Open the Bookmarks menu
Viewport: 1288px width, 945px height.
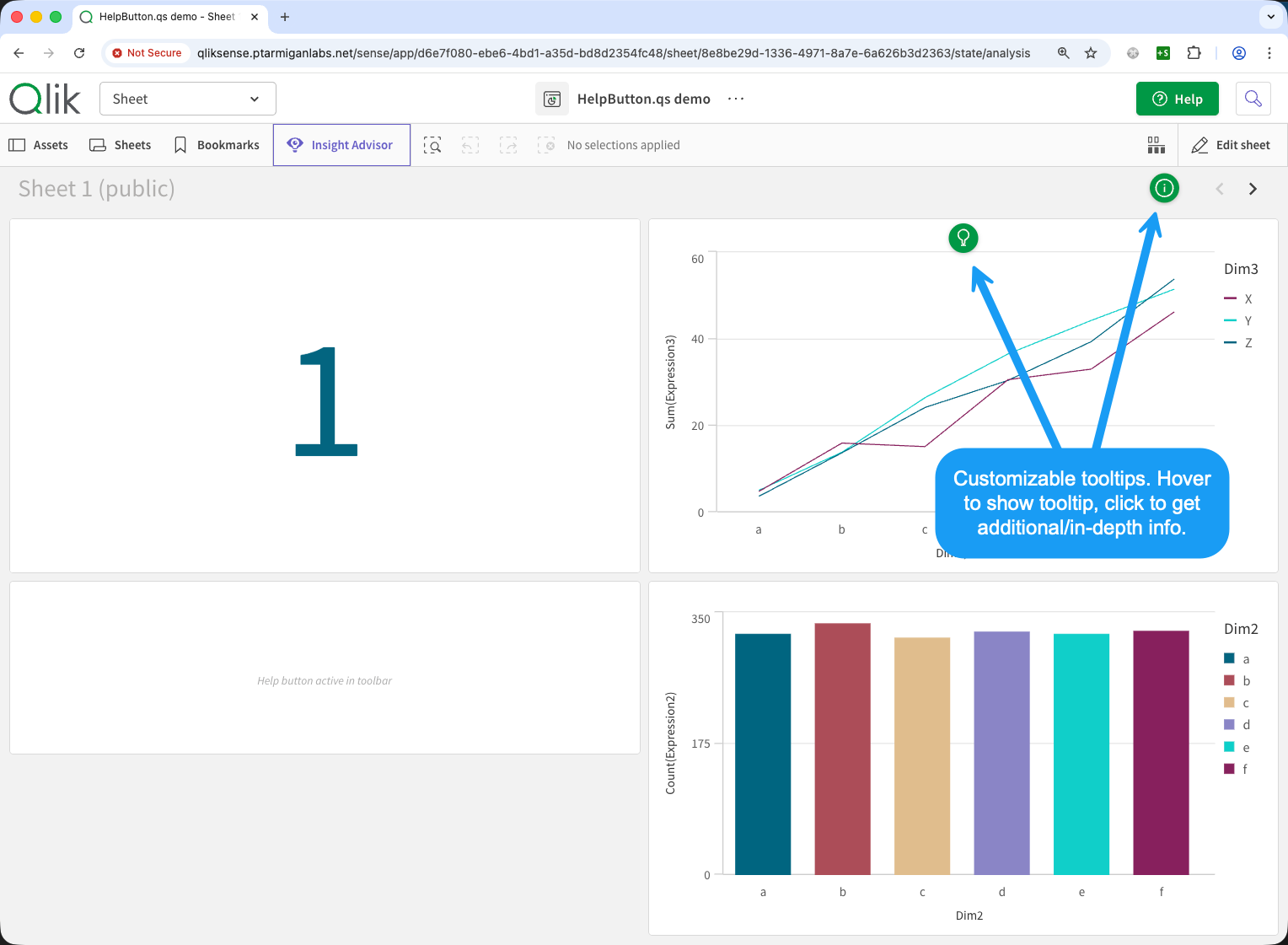tap(217, 145)
